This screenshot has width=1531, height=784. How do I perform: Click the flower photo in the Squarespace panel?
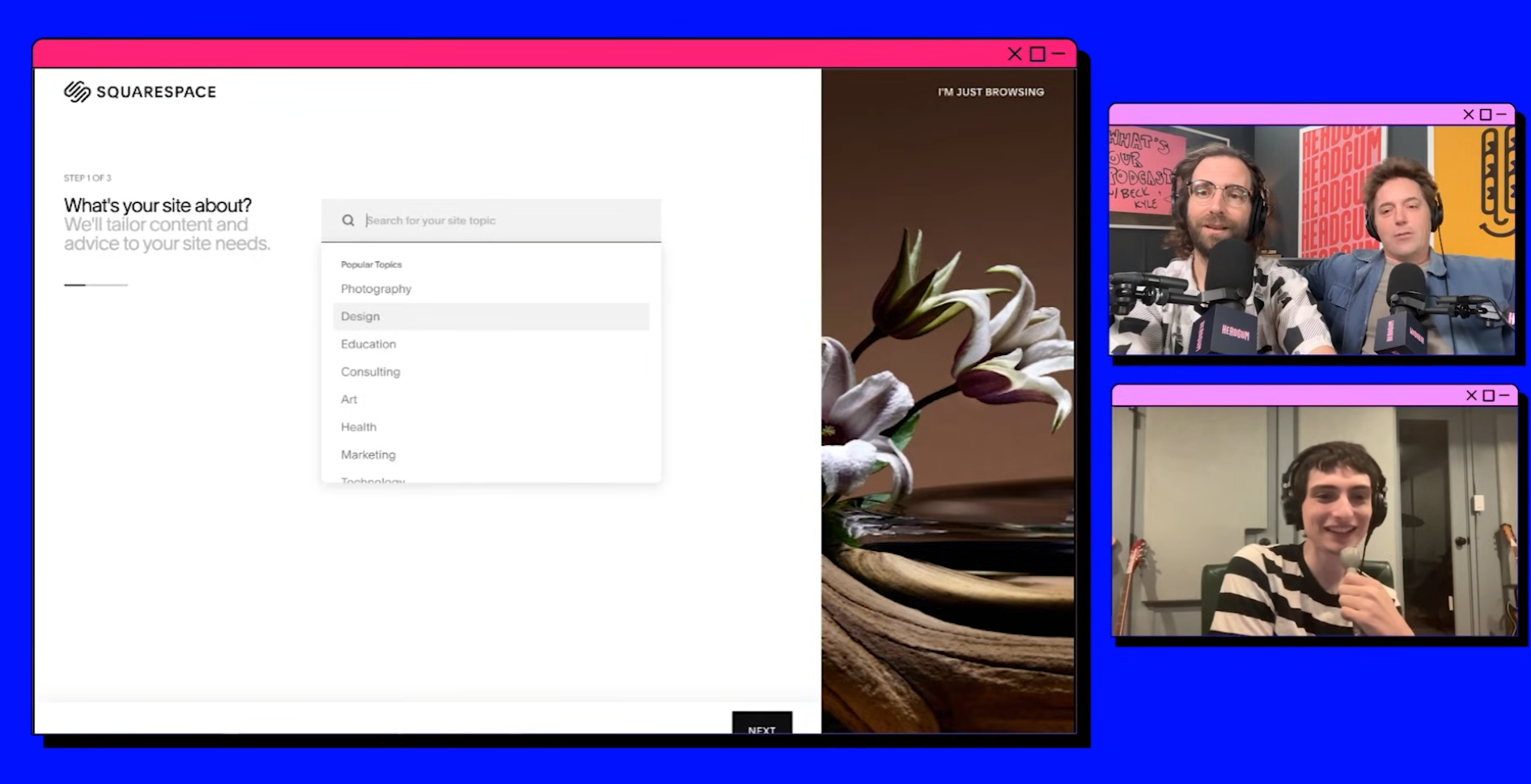pos(948,401)
